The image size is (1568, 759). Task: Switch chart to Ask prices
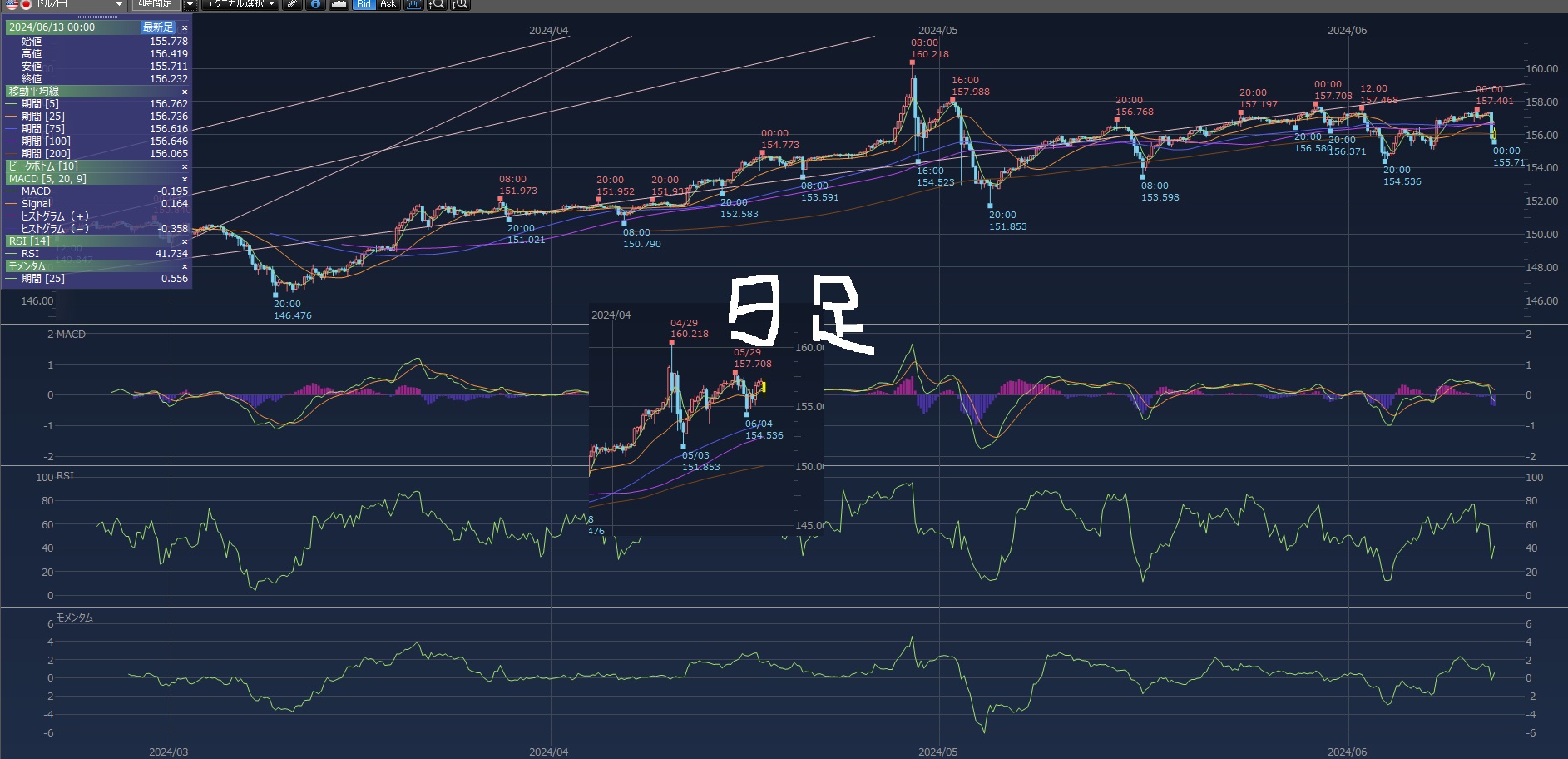point(388,4)
